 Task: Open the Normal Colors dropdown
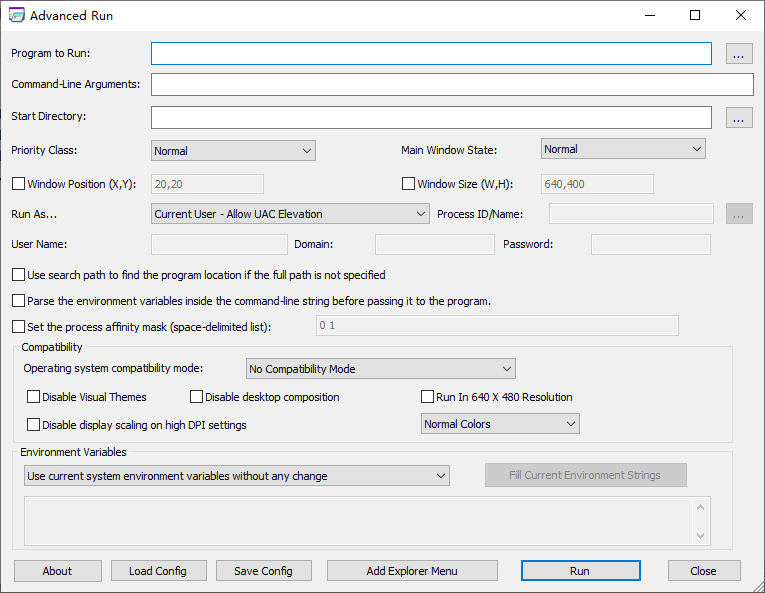[500, 424]
